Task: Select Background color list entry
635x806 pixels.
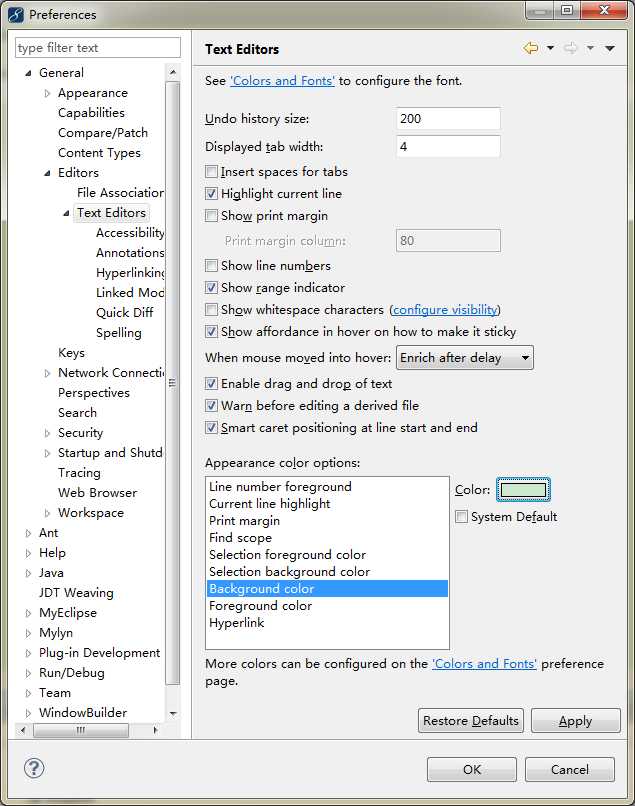Action: coord(327,589)
